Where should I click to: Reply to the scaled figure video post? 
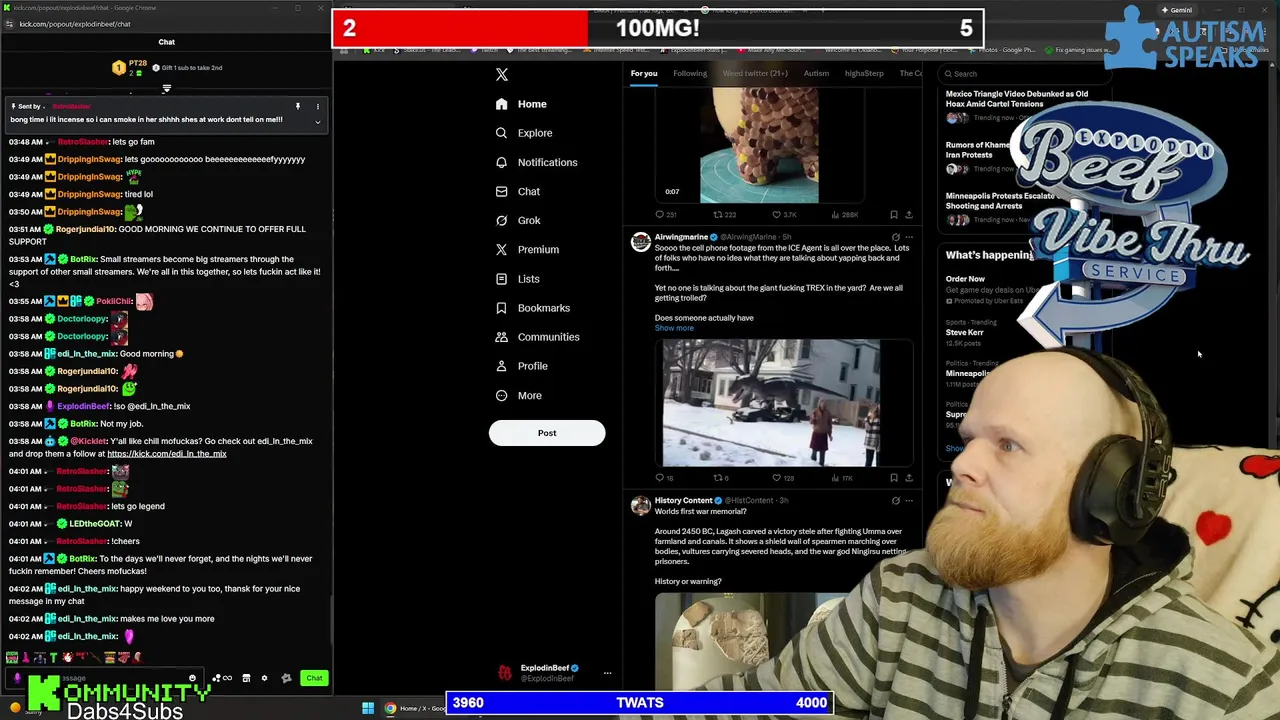click(665, 214)
